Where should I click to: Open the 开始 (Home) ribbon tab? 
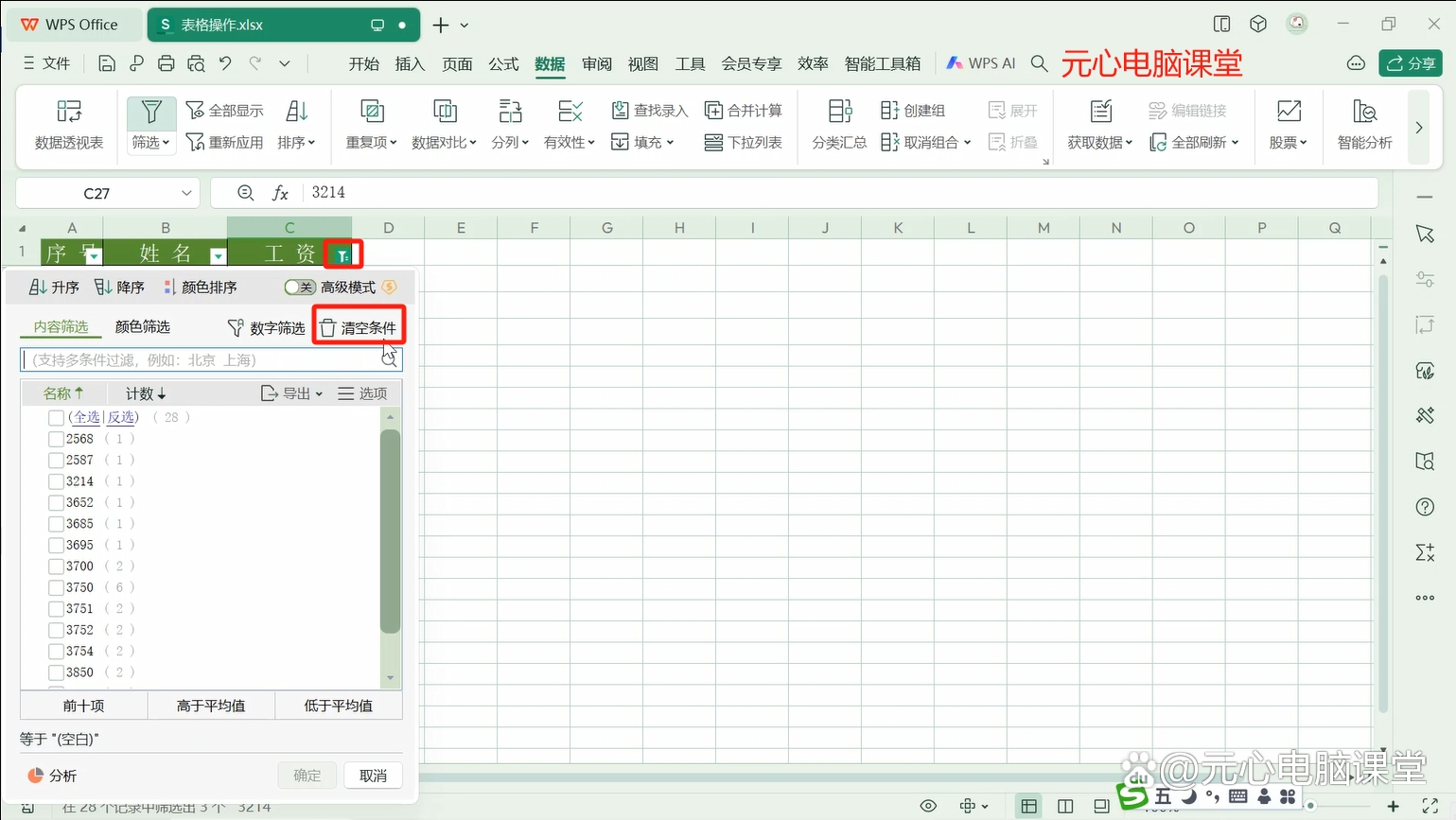(363, 63)
